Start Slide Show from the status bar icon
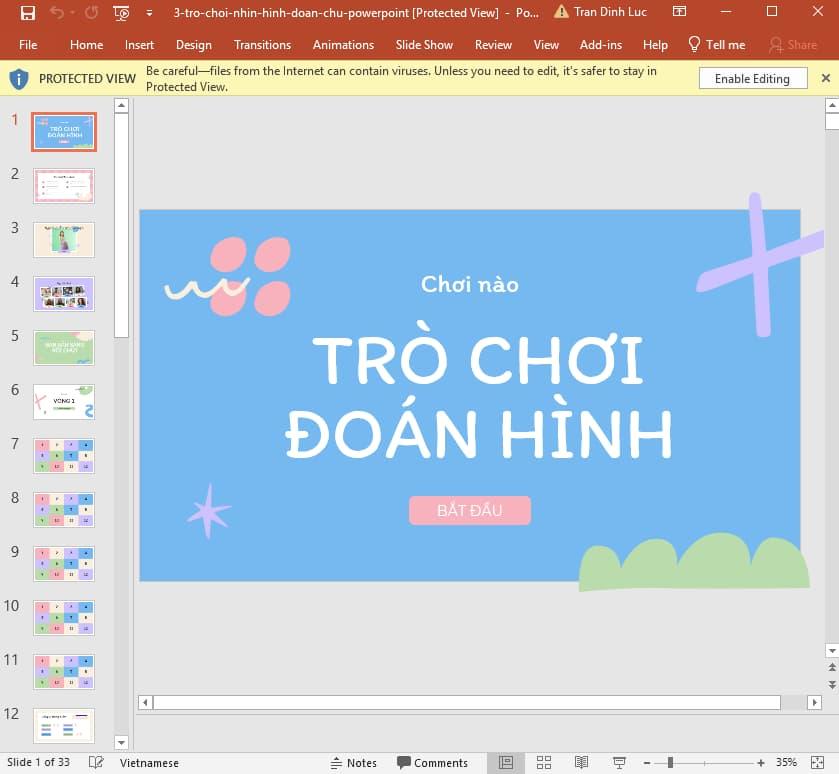This screenshot has width=839, height=774. pyautogui.click(x=619, y=762)
